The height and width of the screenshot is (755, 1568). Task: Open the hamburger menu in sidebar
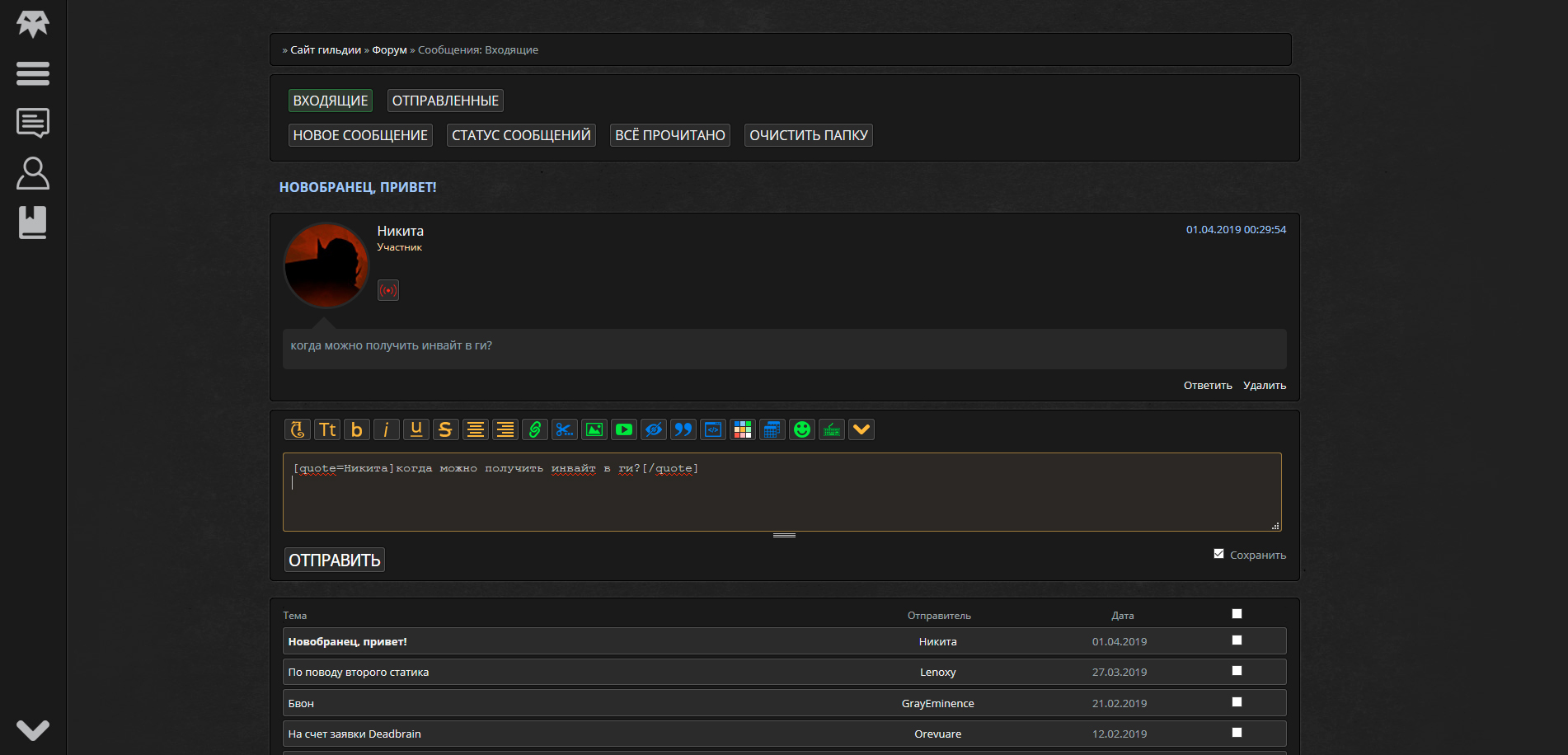[x=33, y=73]
